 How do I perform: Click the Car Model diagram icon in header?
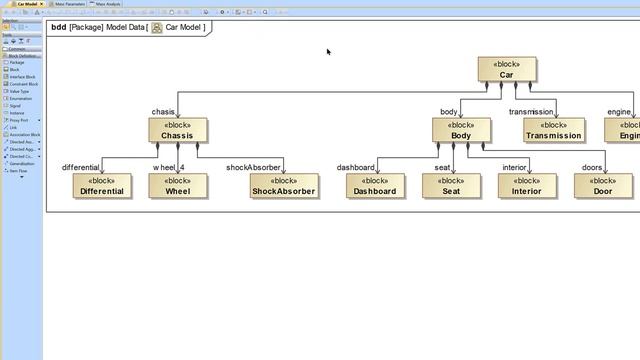pyautogui.click(x=157, y=28)
